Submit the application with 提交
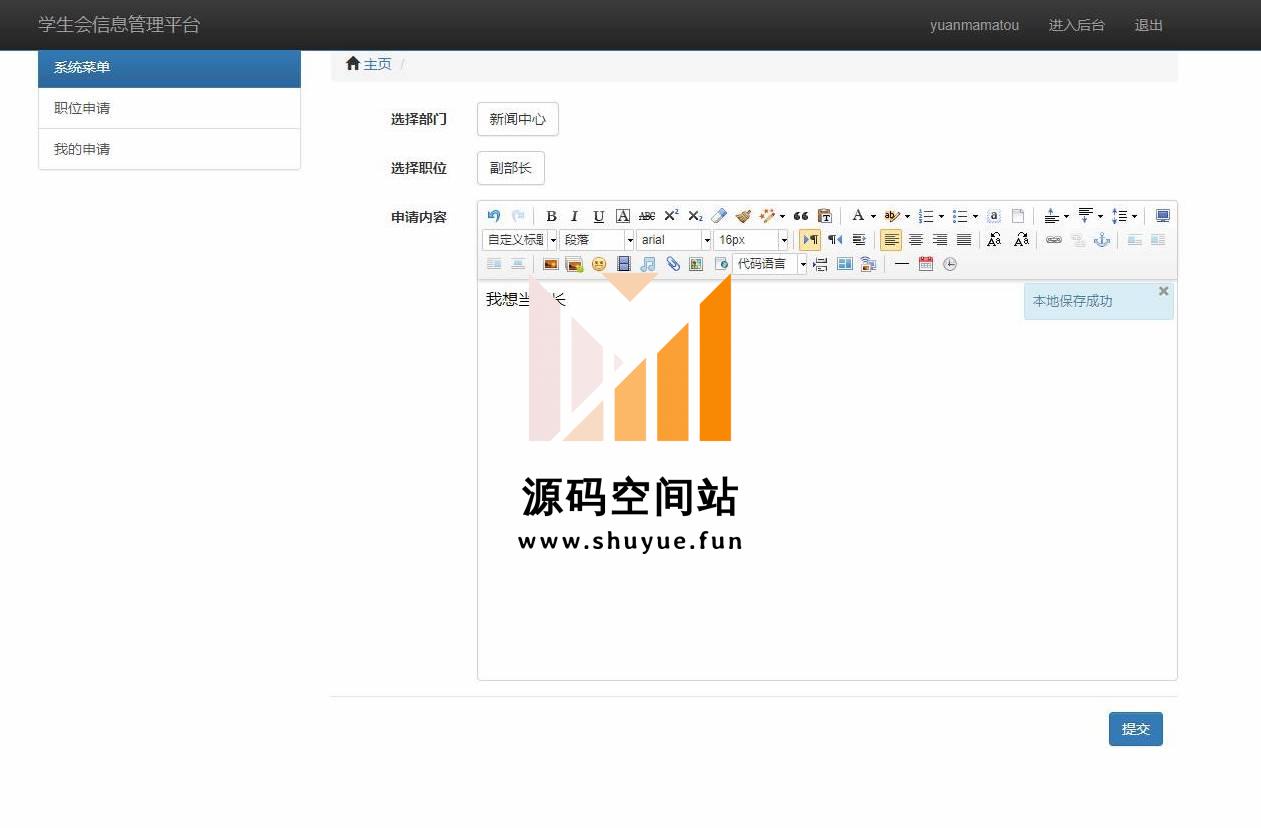Viewport: 1261px width, 828px height. click(1135, 729)
